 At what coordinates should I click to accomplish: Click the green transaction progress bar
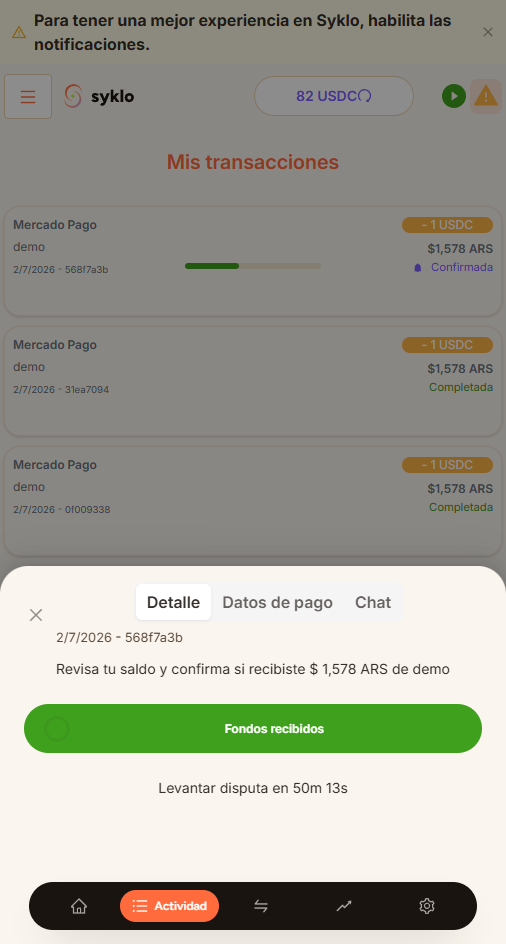click(x=253, y=266)
